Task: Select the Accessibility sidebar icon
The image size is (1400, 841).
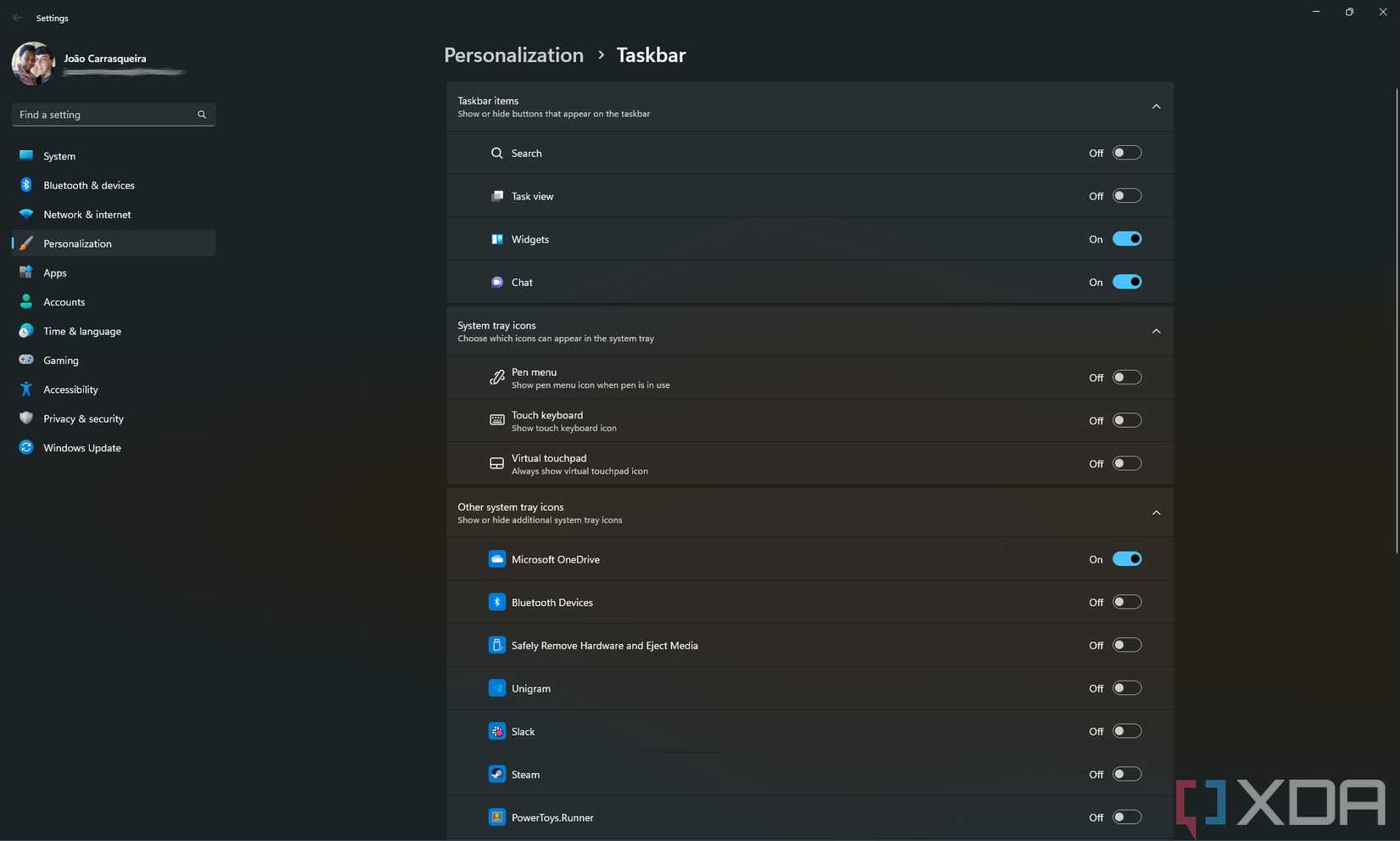Action: coord(25,390)
